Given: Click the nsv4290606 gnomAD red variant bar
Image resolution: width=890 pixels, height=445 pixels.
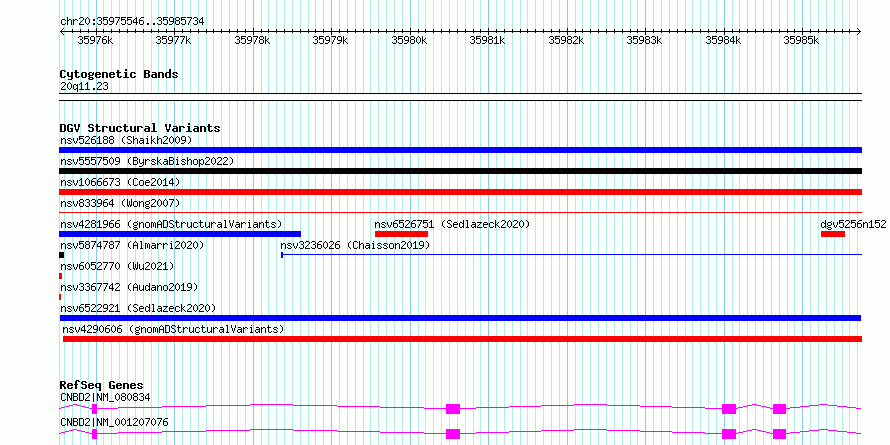Looking at the screenshot, I should coord(463,339).
